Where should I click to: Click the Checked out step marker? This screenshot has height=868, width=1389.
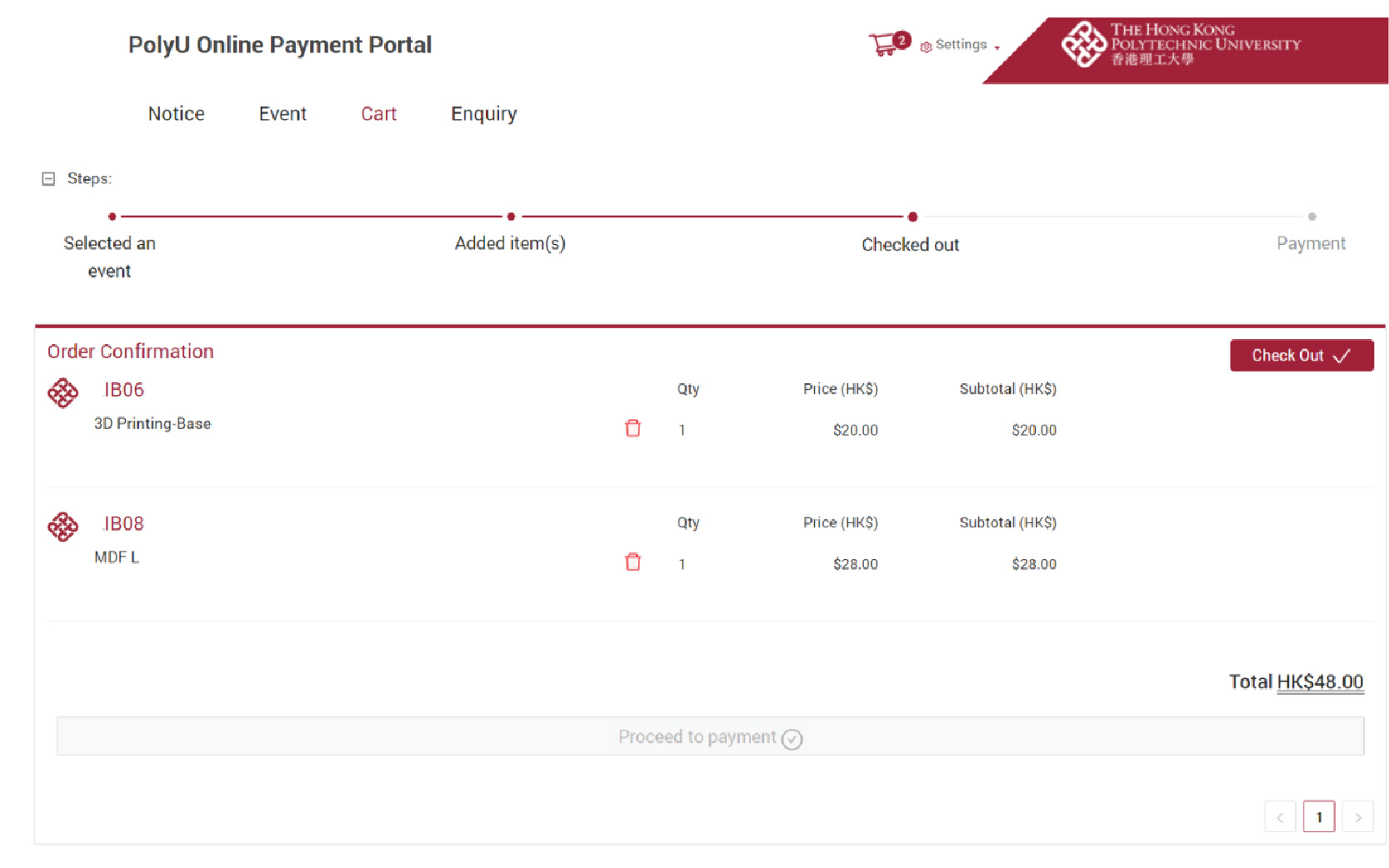coord(912,216)
